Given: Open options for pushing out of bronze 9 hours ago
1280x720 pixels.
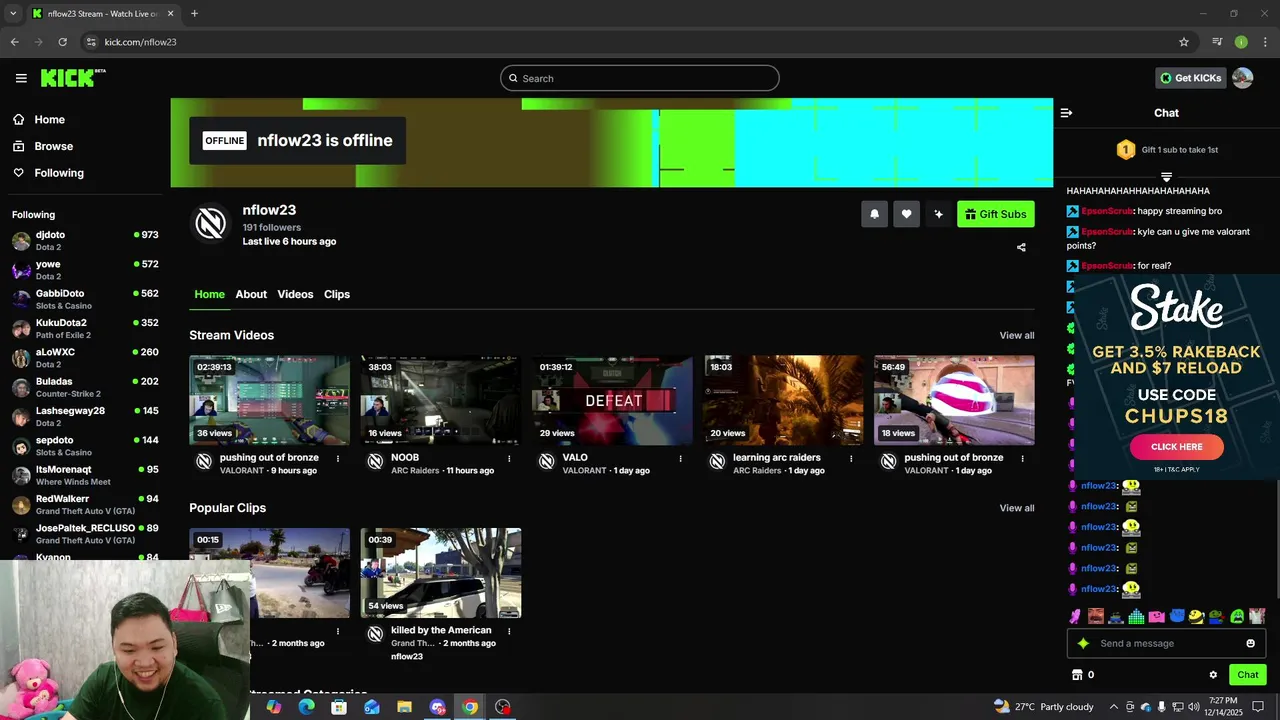Looking at the screenshot, I should (x=338, y=459).
